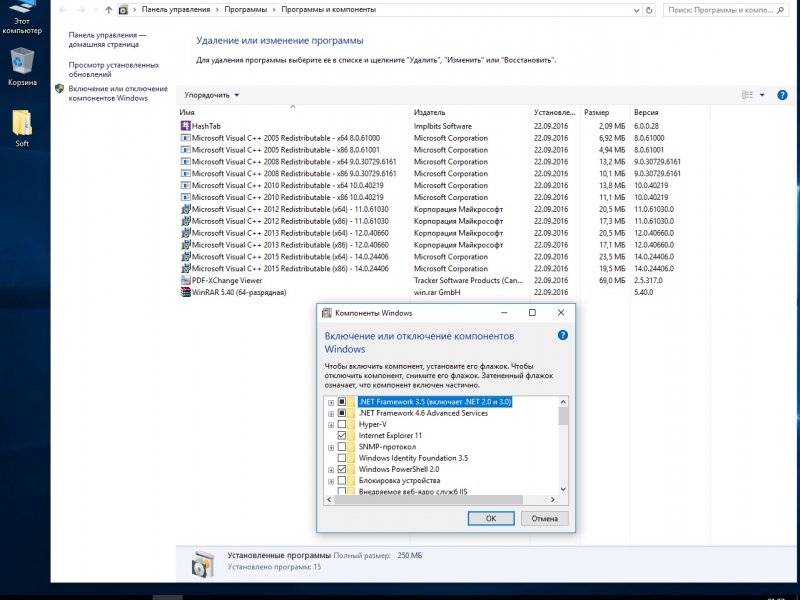Viewport: 800px width, 600px height.
Task: Click the Панель управления breadcrumb
Action: 176,10
